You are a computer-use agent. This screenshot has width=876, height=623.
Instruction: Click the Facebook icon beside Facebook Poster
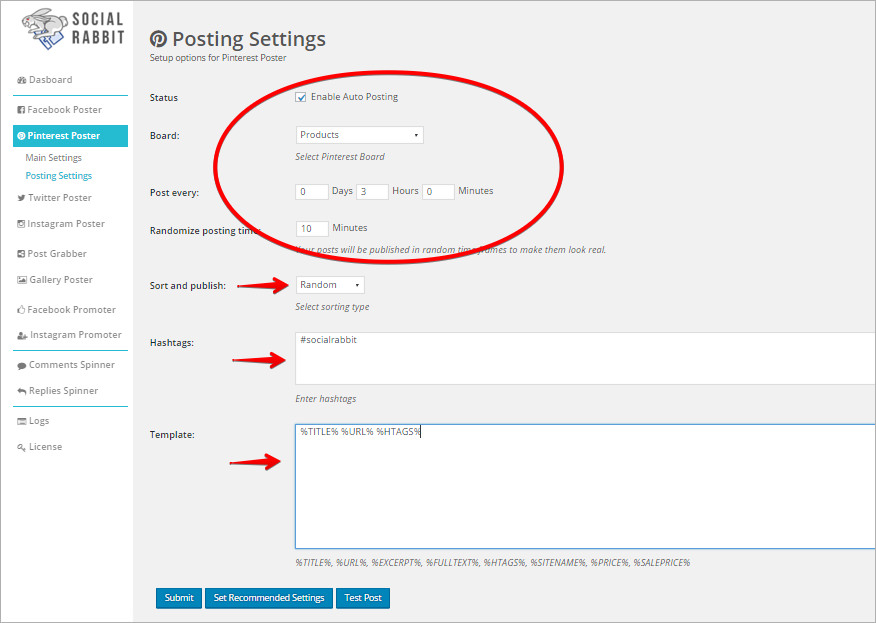(x=21, y=110)
